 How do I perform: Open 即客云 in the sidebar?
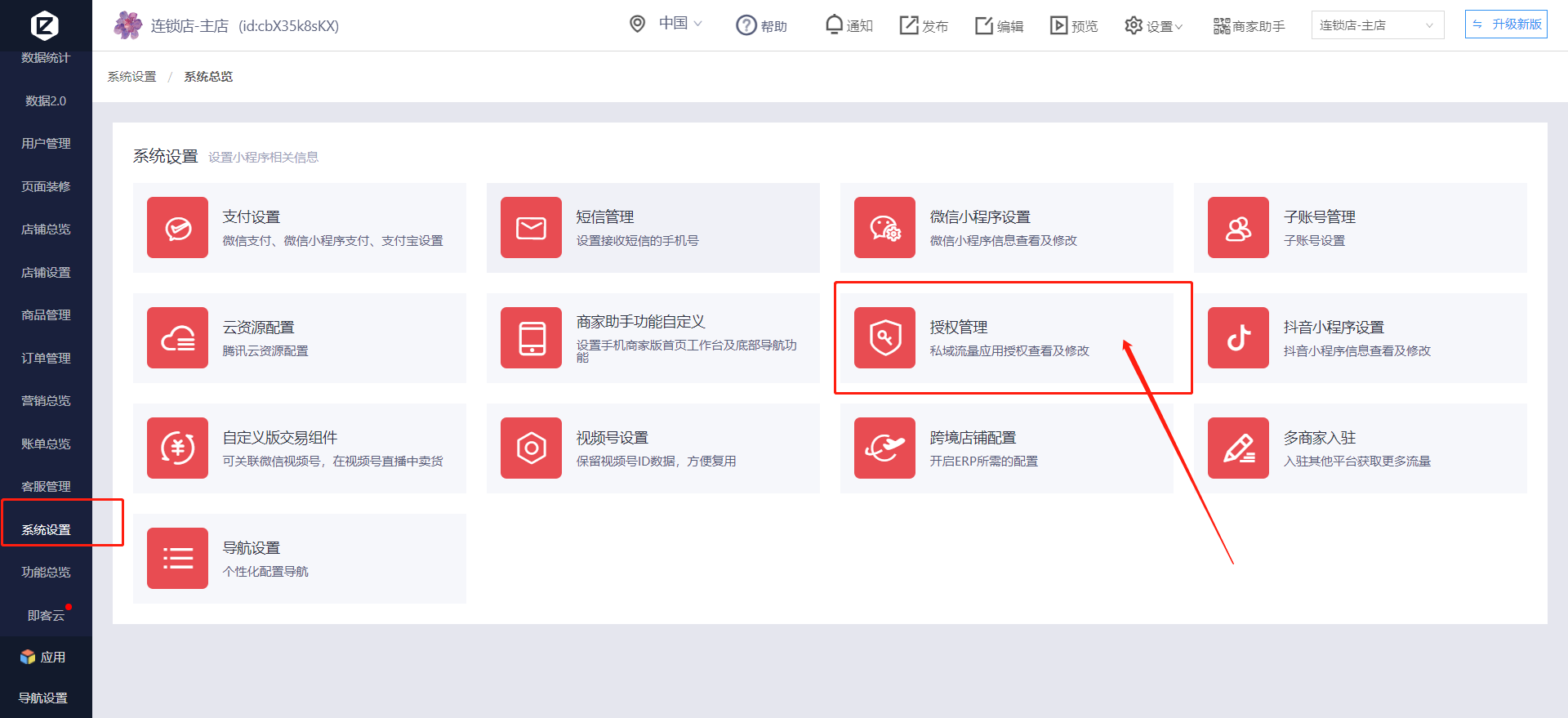tap(46, 615)
